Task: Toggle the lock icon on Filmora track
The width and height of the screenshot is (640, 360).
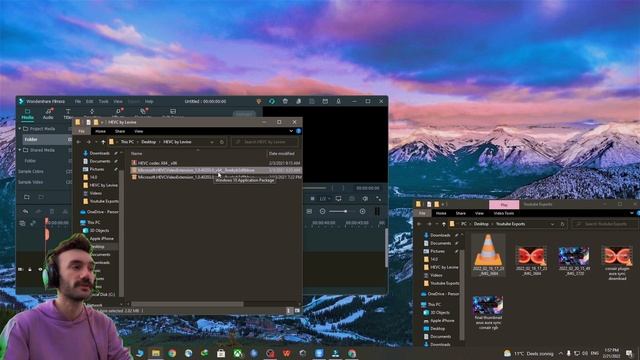Action: click(30, 269)
